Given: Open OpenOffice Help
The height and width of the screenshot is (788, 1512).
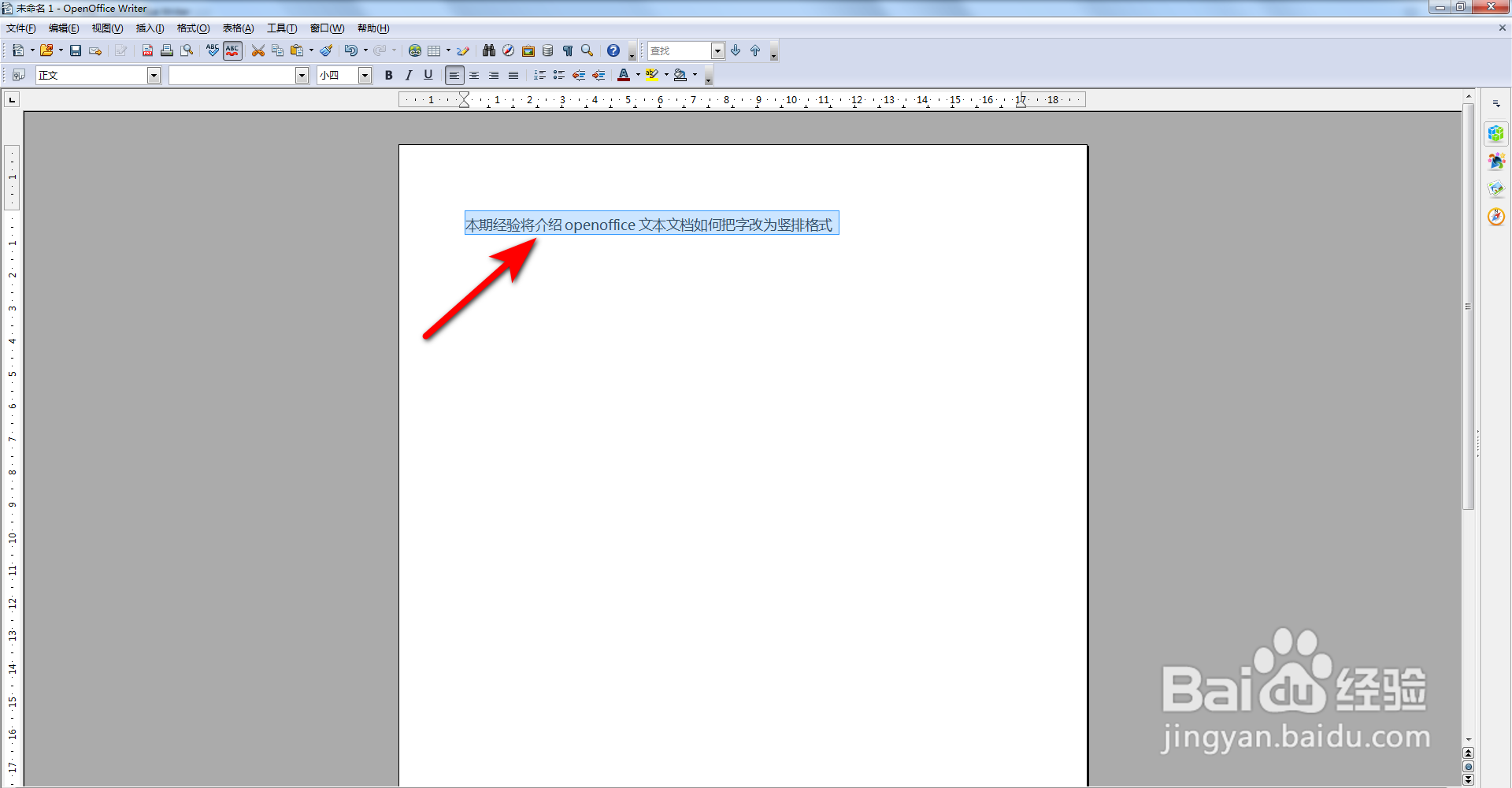Looking at the screenshot, I should [613, 50].
